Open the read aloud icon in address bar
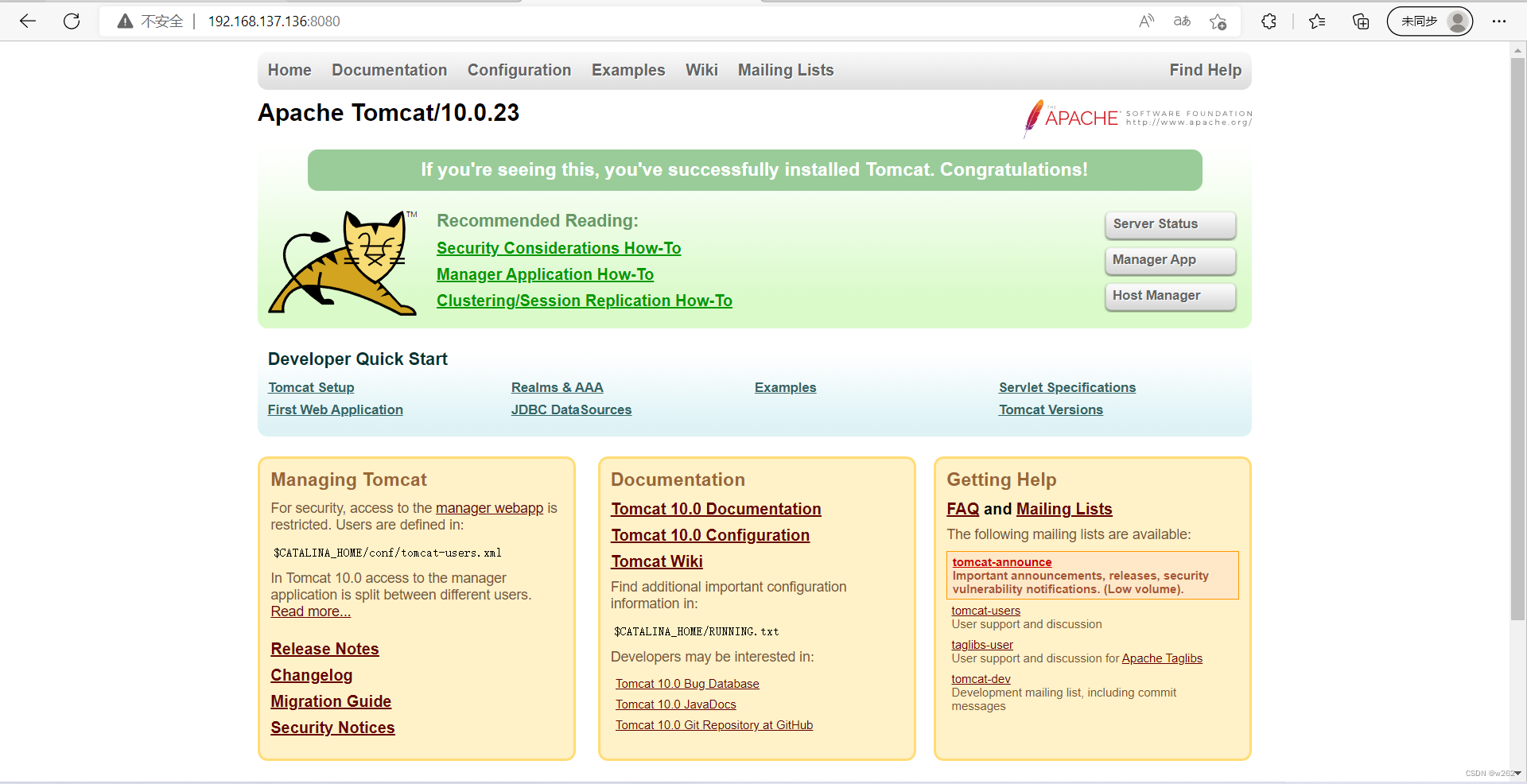Viewport: 1527px width, 784px height. (x=1146, y=21)
